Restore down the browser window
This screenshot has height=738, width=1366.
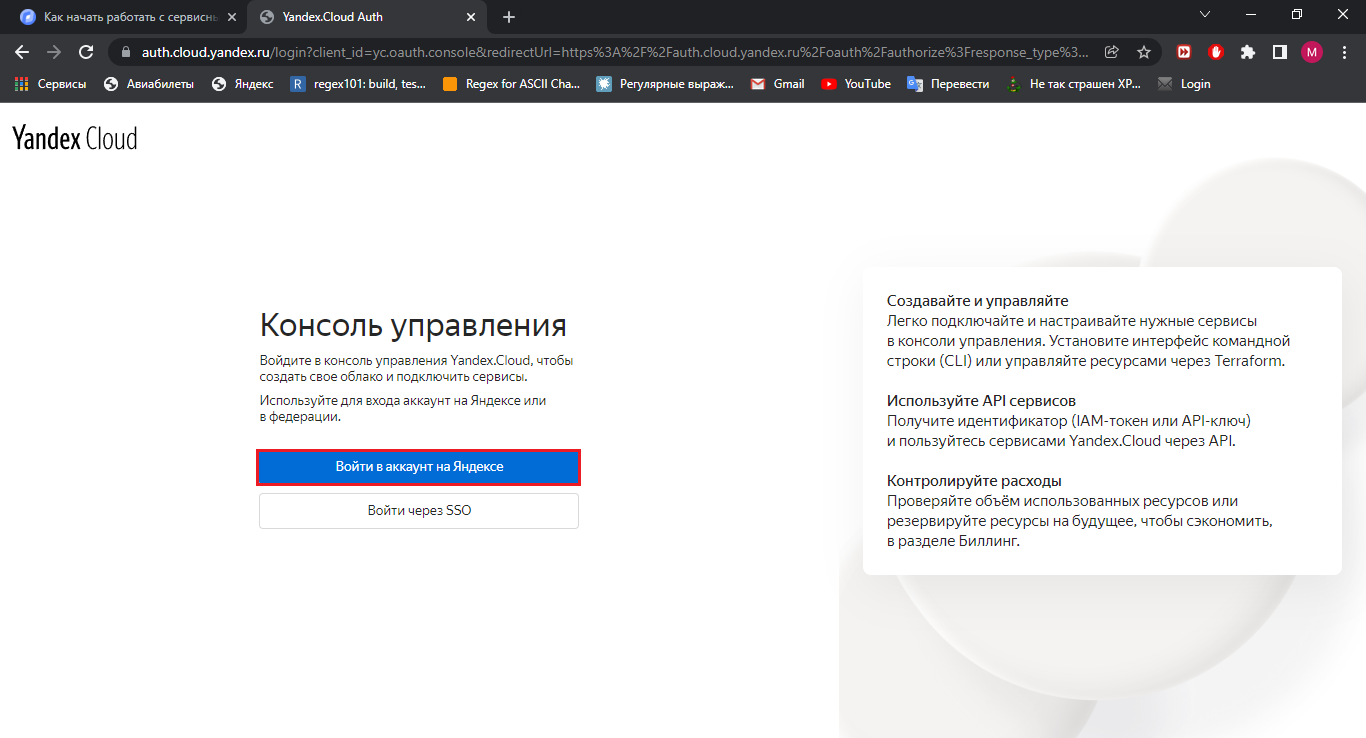[x=1297, y=15]
